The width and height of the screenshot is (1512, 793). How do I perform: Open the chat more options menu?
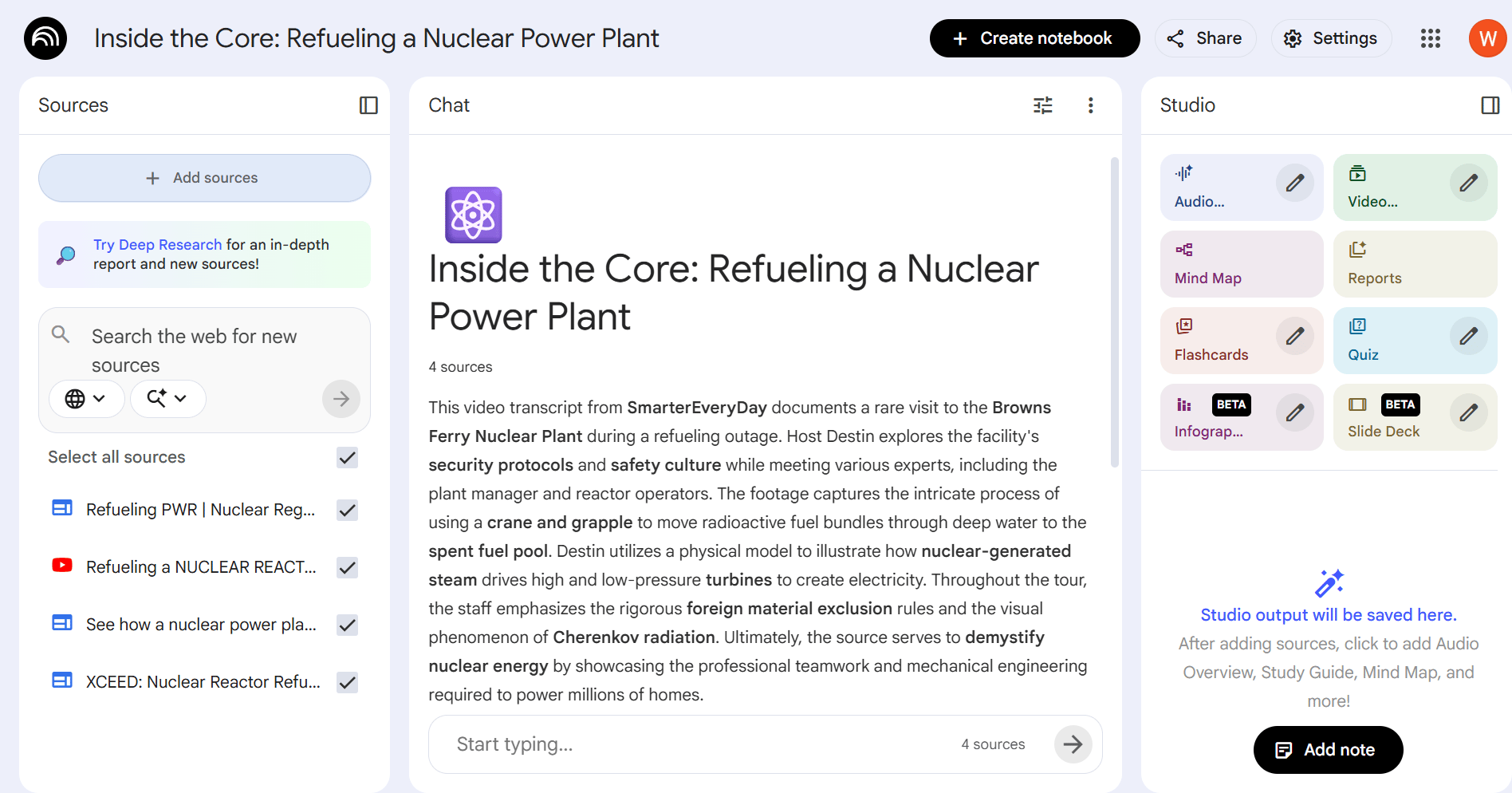[1090, 105]
